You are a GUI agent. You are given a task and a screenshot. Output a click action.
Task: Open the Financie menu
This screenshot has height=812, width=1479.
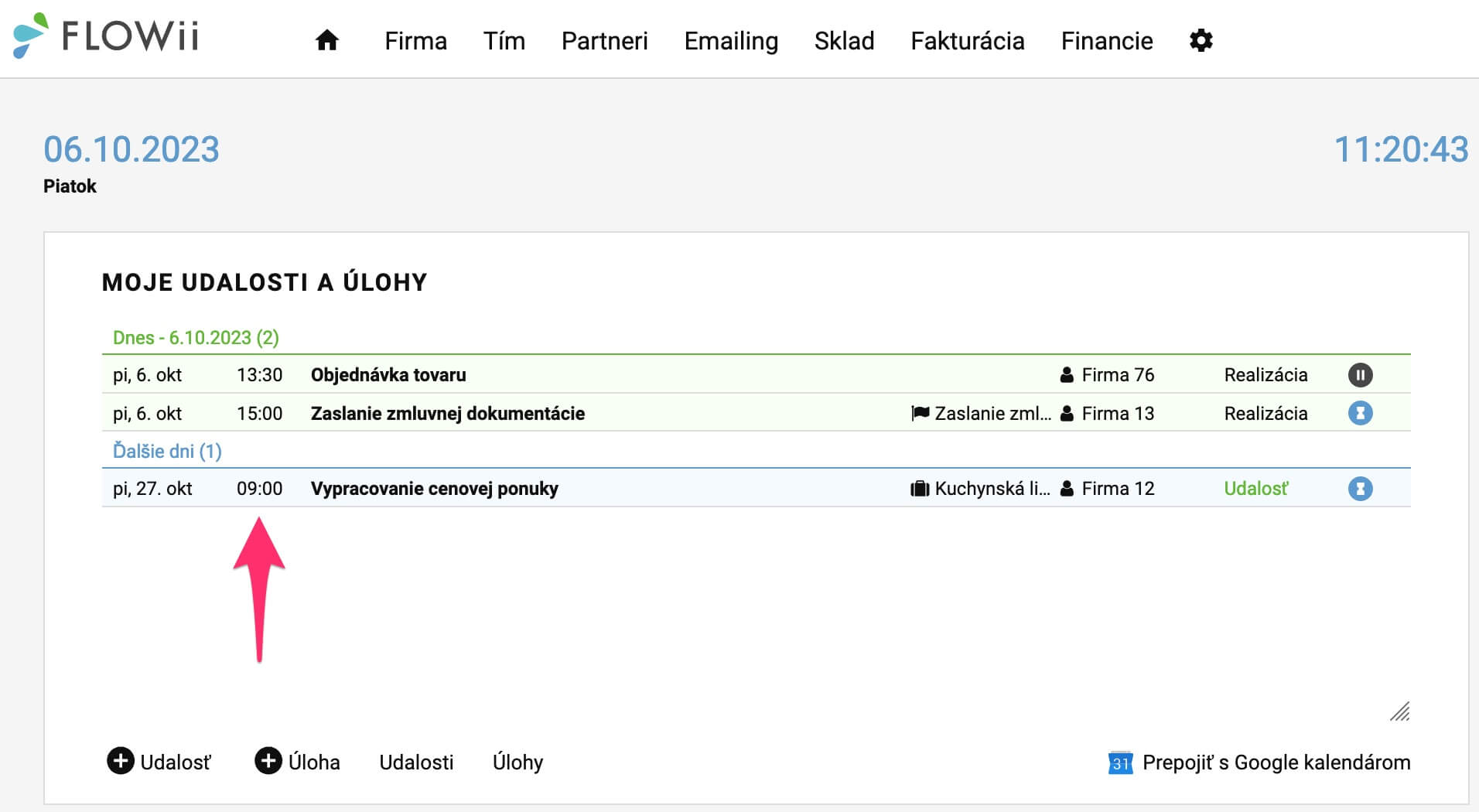[1106, 41]
